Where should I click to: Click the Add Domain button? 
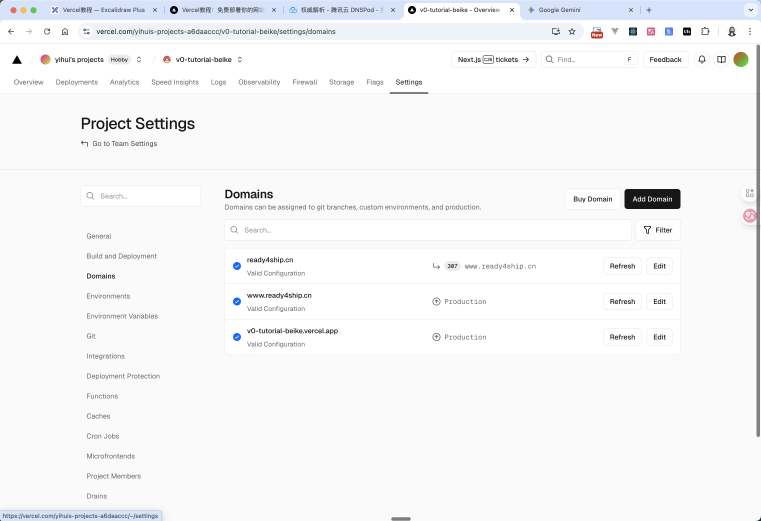(652, 199)
